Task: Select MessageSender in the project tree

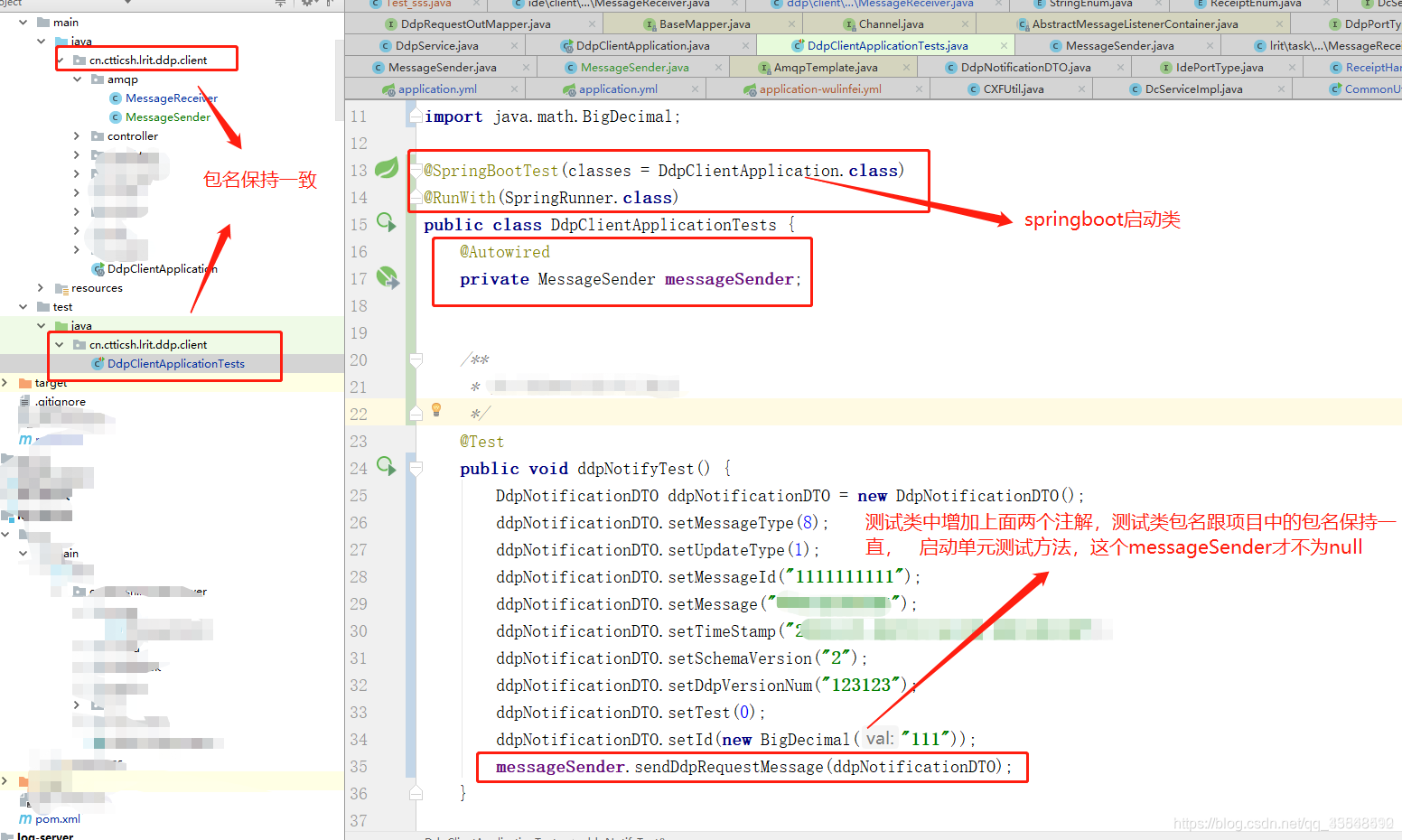Action: coord(168,117)
